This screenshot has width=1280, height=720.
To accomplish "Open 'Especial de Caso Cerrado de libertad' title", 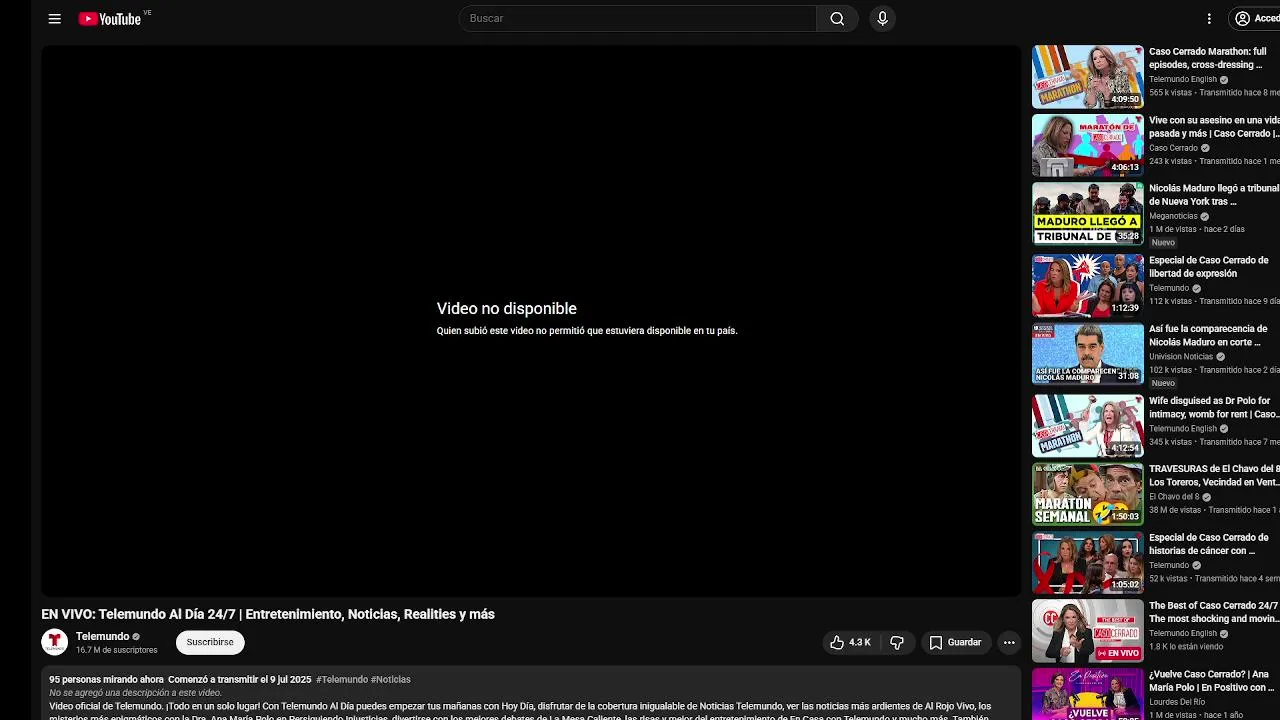I will (x=1209, y=267).
